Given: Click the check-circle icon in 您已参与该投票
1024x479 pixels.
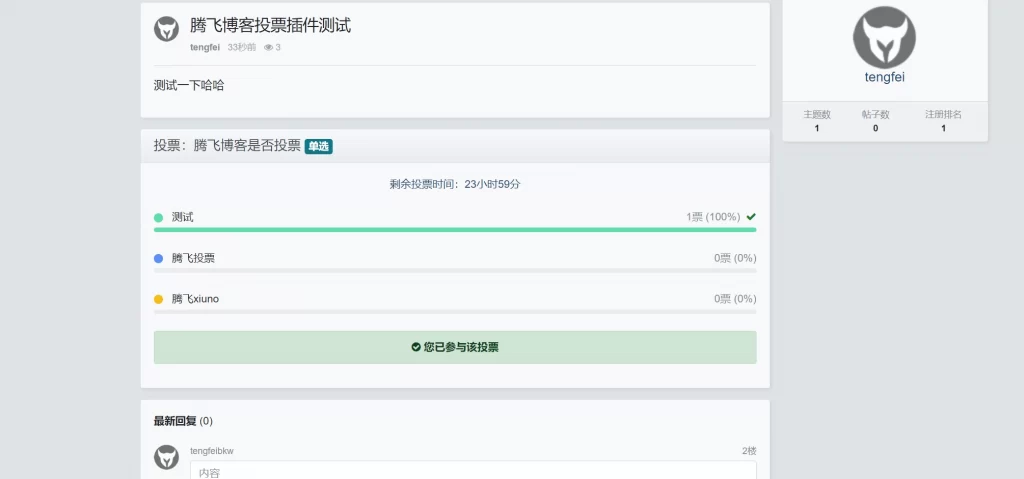Looking at the screenshot, I should [x=416, y=347].
